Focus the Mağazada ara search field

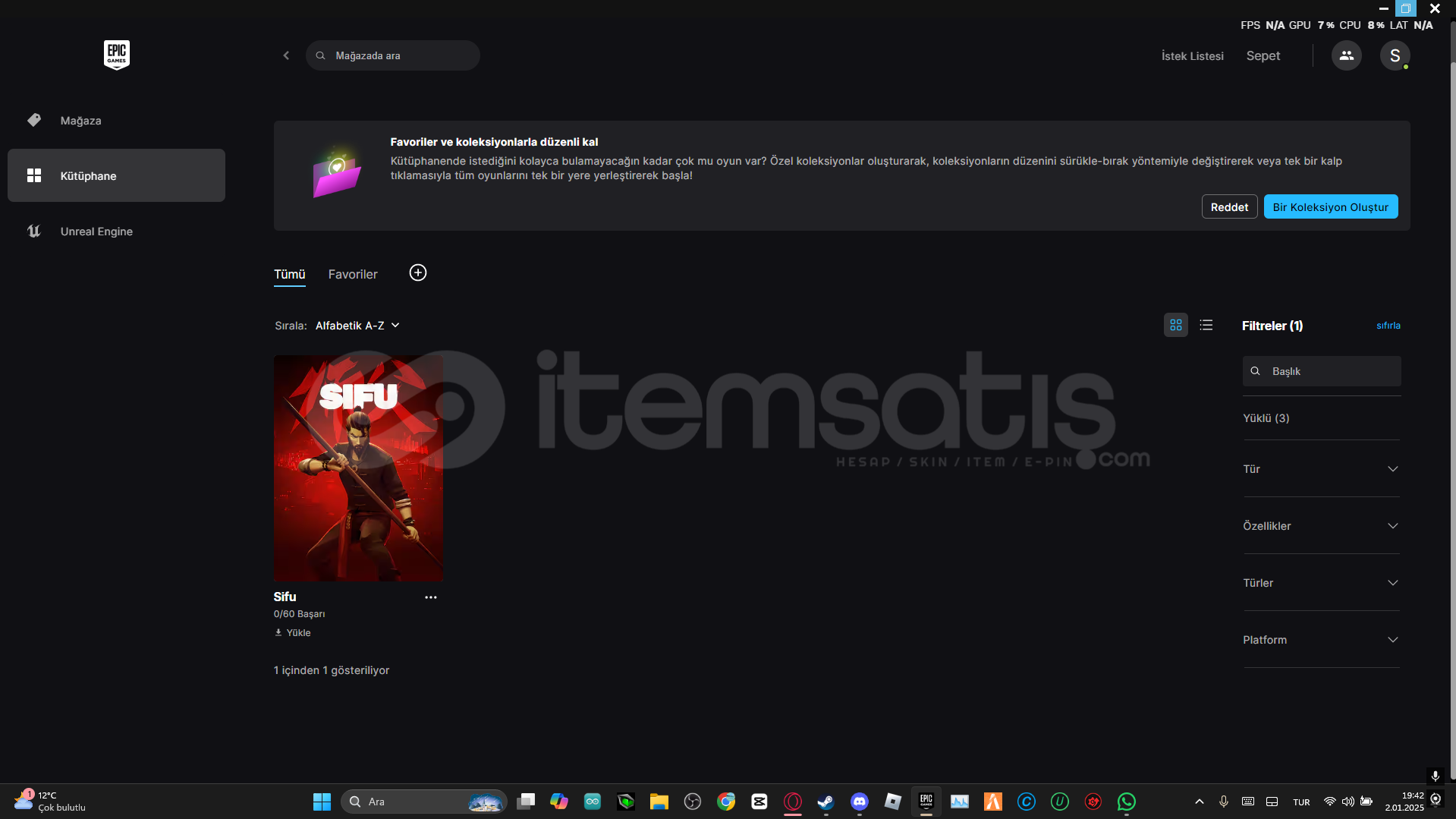(392, 55)
